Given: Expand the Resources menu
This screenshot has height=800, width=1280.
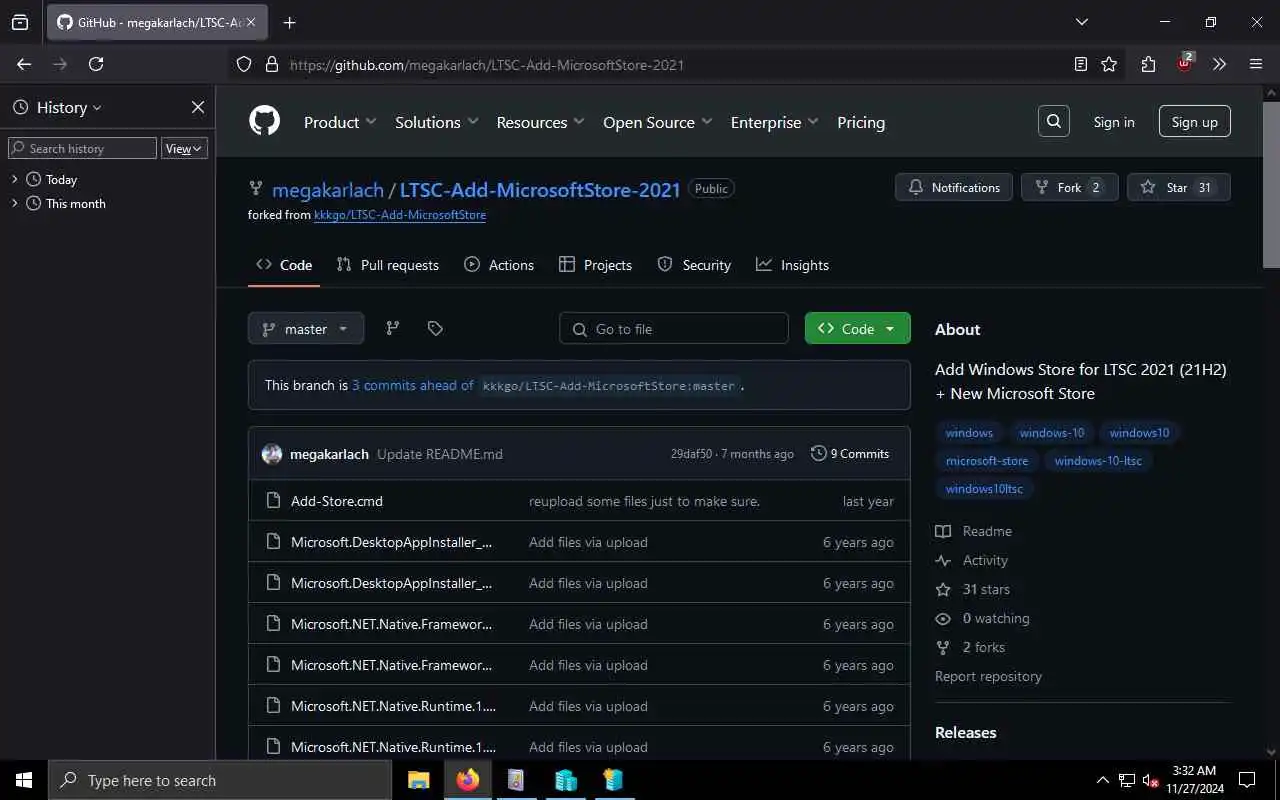Looking at the screenshot, I should click(x=541, y=122).
